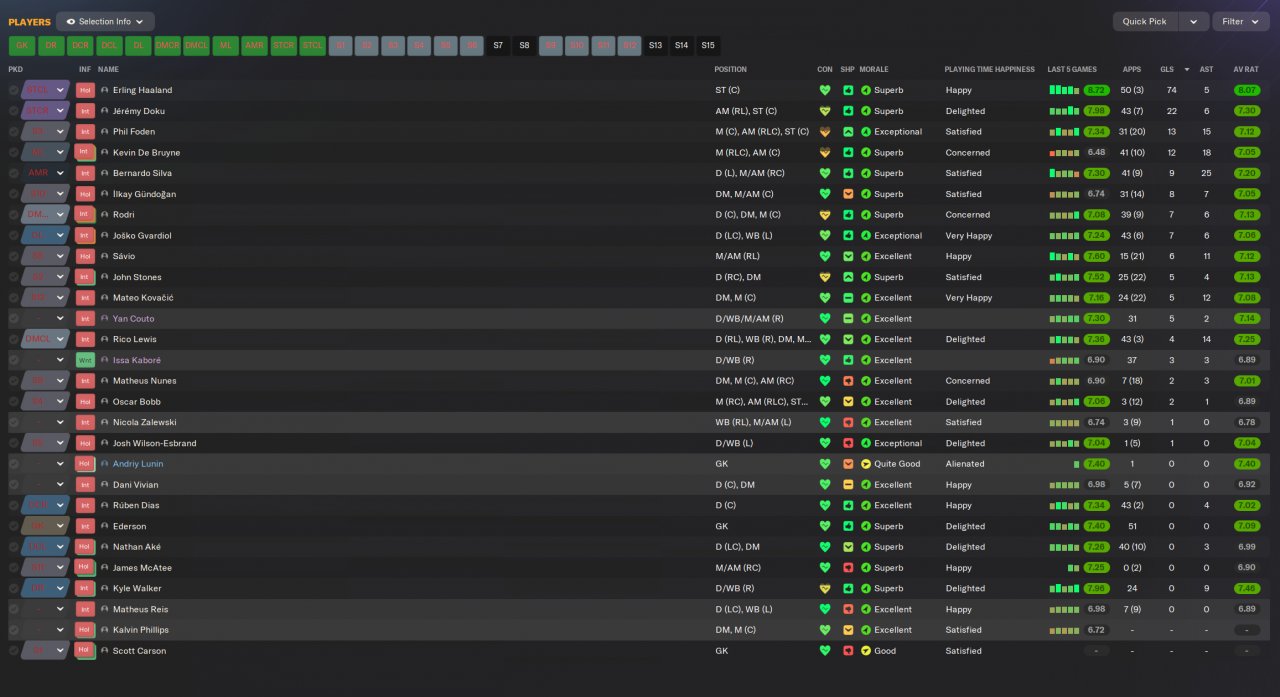1280x697 pixels.
Task: Click Josh Wilson-Esbrand's red sharpness icon
Action: click(x=848, y=443)
